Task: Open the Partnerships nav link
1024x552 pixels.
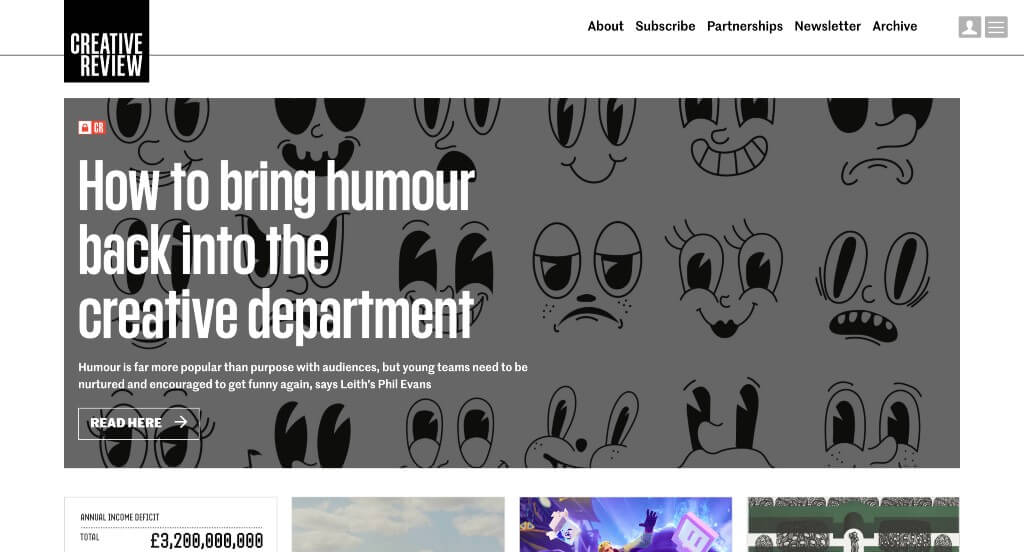Action: click(744, 26)
